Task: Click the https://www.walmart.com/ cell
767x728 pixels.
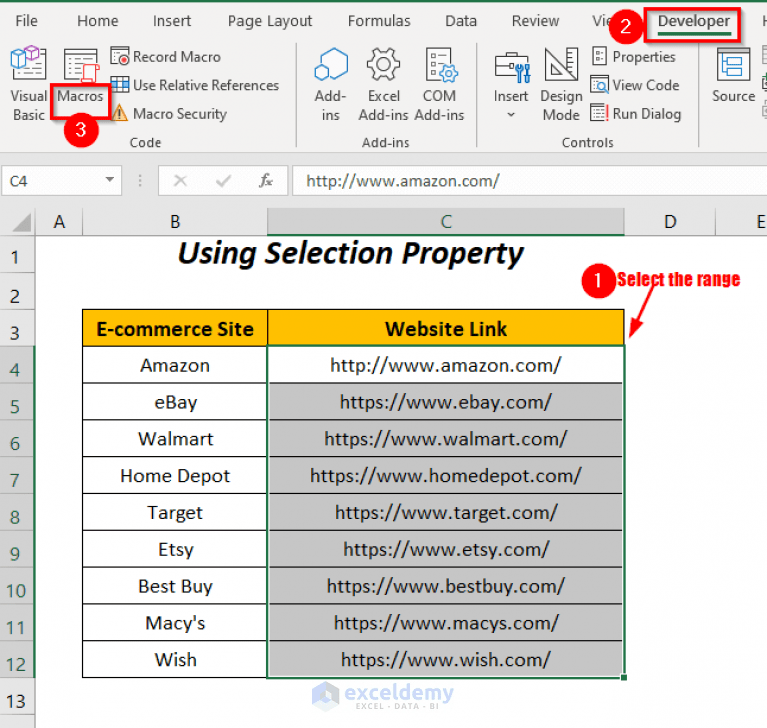Action: click(x=446, y=439)
